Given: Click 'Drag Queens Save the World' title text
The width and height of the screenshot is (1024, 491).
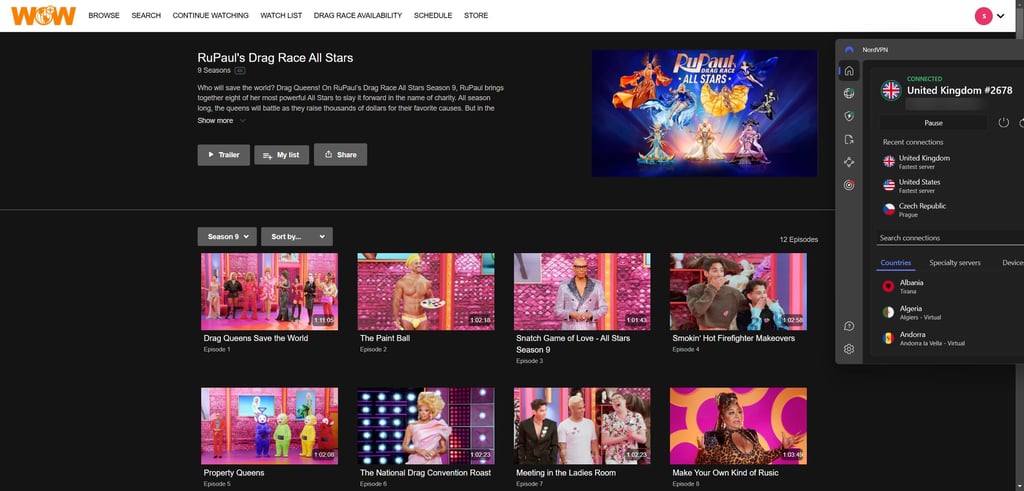Looking at the screenshot, I should pos(255,338).
